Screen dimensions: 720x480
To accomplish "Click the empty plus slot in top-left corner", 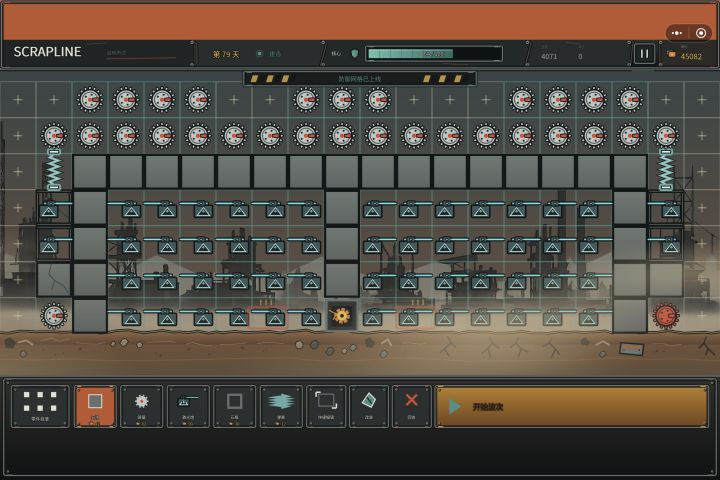I will click(18, 100).
